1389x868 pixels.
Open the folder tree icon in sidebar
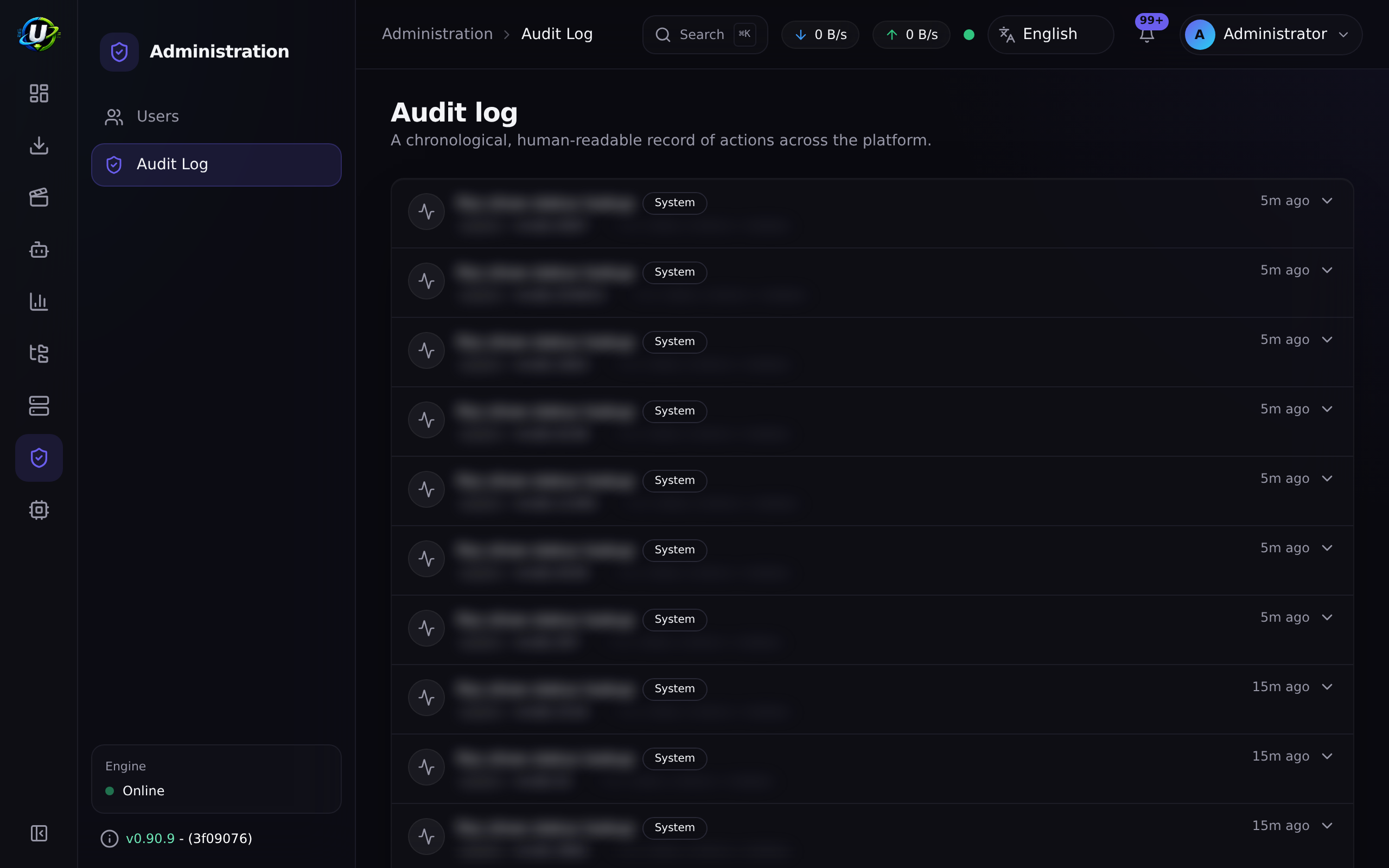[39, 354]
